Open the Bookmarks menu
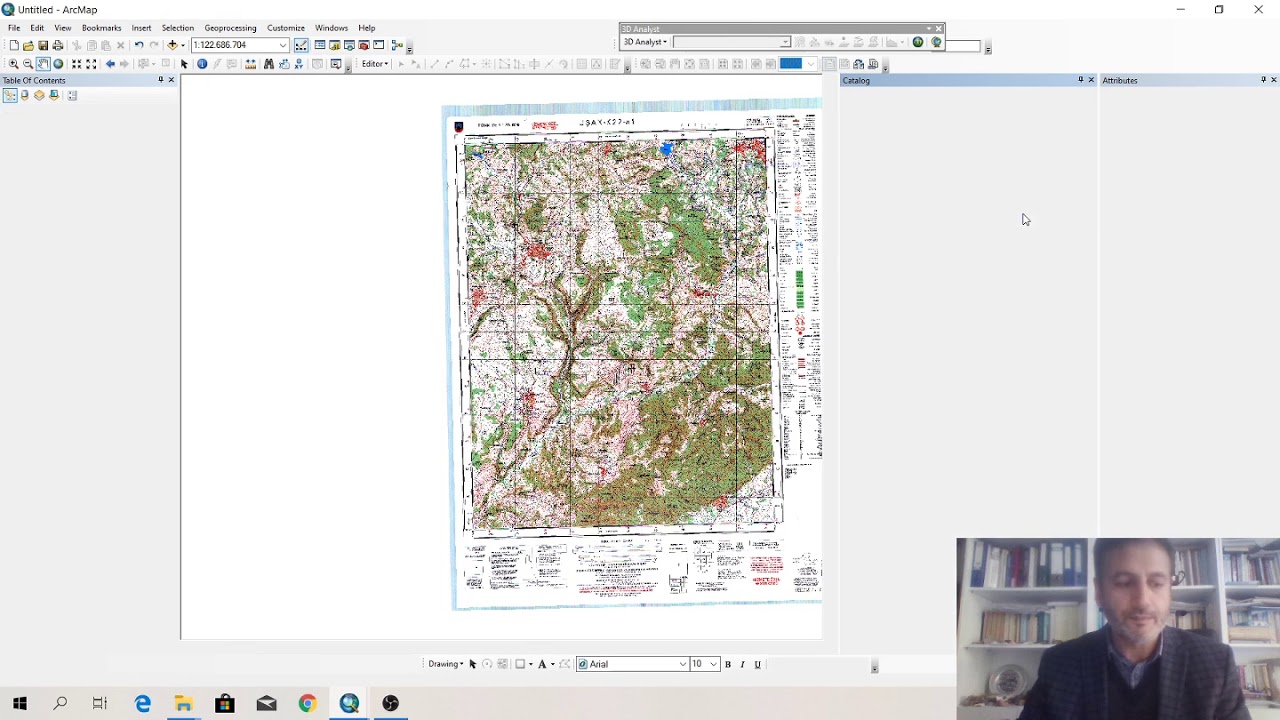 [x=101, y=28]
